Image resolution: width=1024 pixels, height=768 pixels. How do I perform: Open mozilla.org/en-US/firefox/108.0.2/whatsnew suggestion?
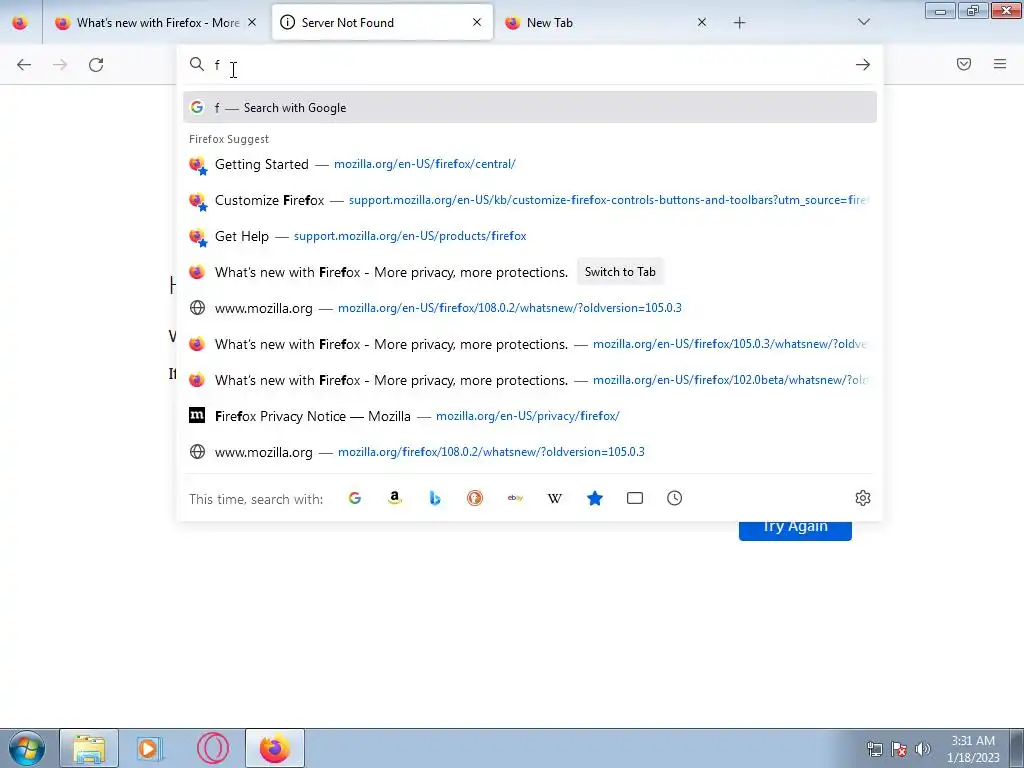[x=530, y=308]
